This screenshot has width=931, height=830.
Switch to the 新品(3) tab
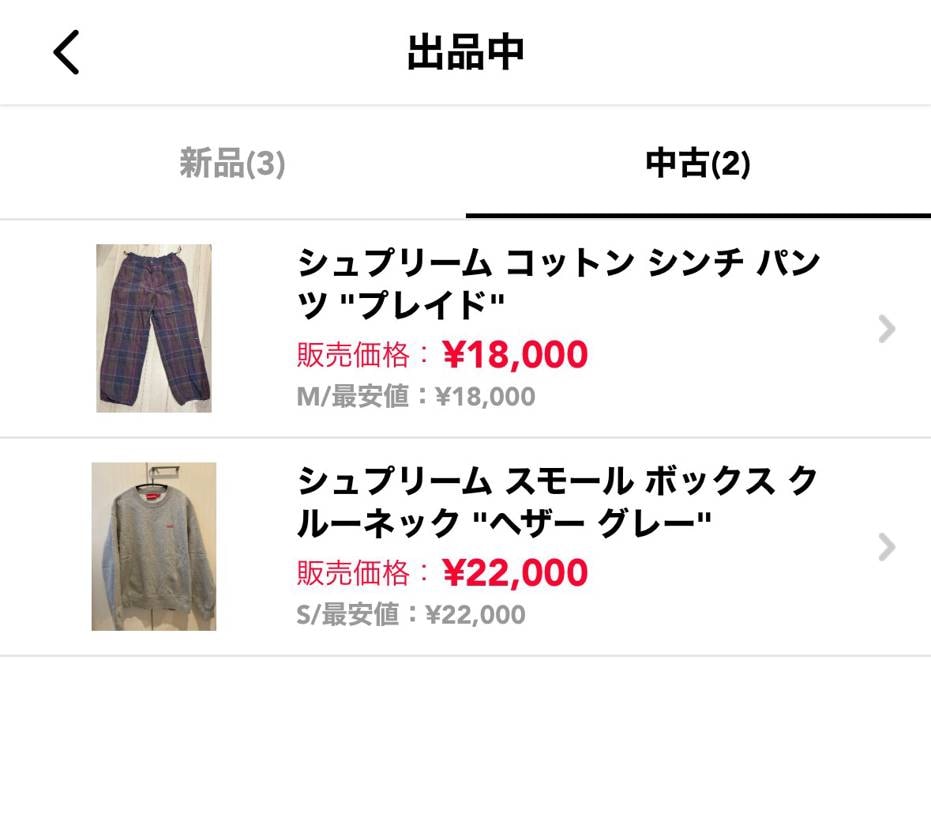[x=232, y=163]
